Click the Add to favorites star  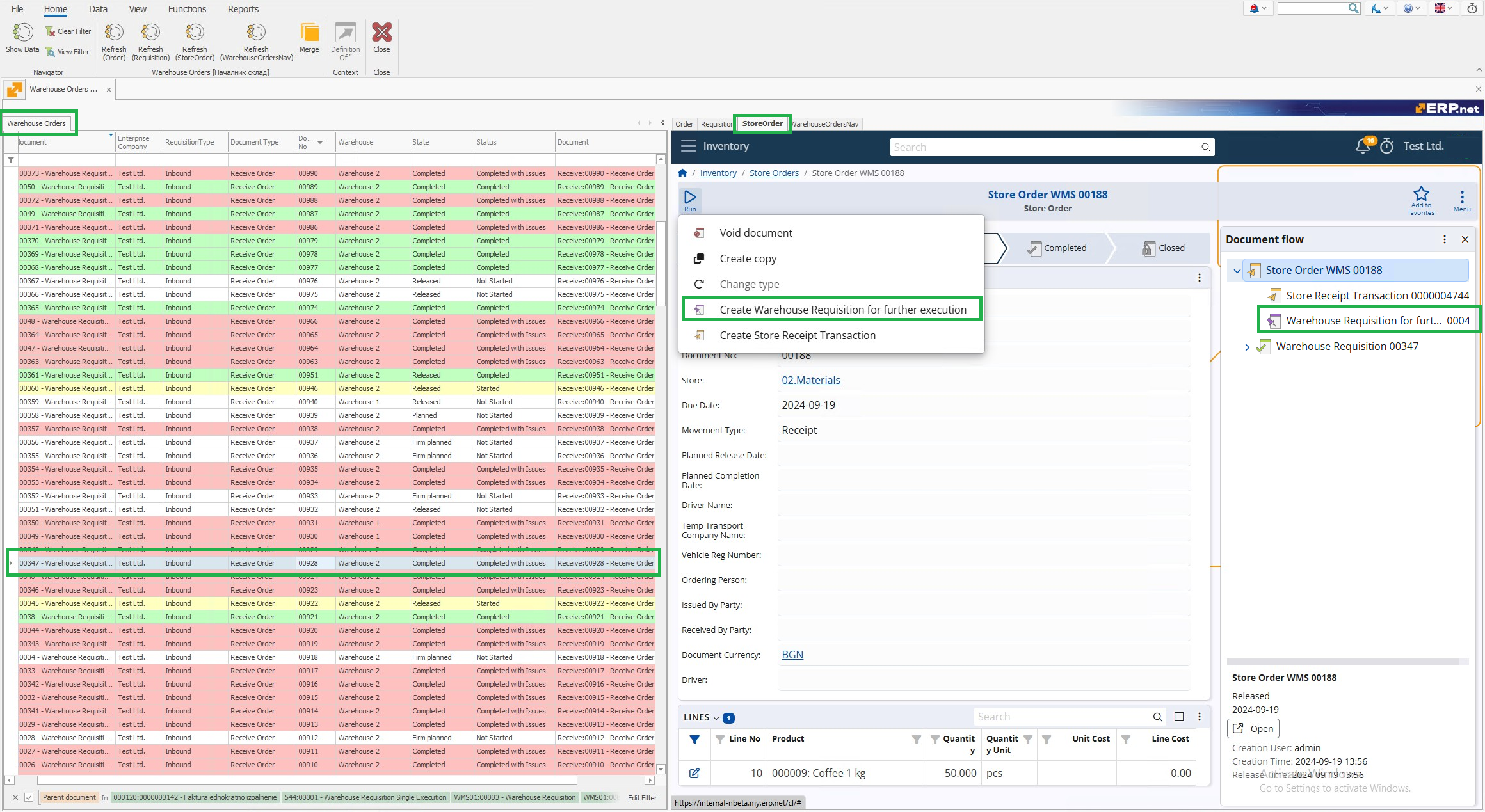tap(1421, 194)
